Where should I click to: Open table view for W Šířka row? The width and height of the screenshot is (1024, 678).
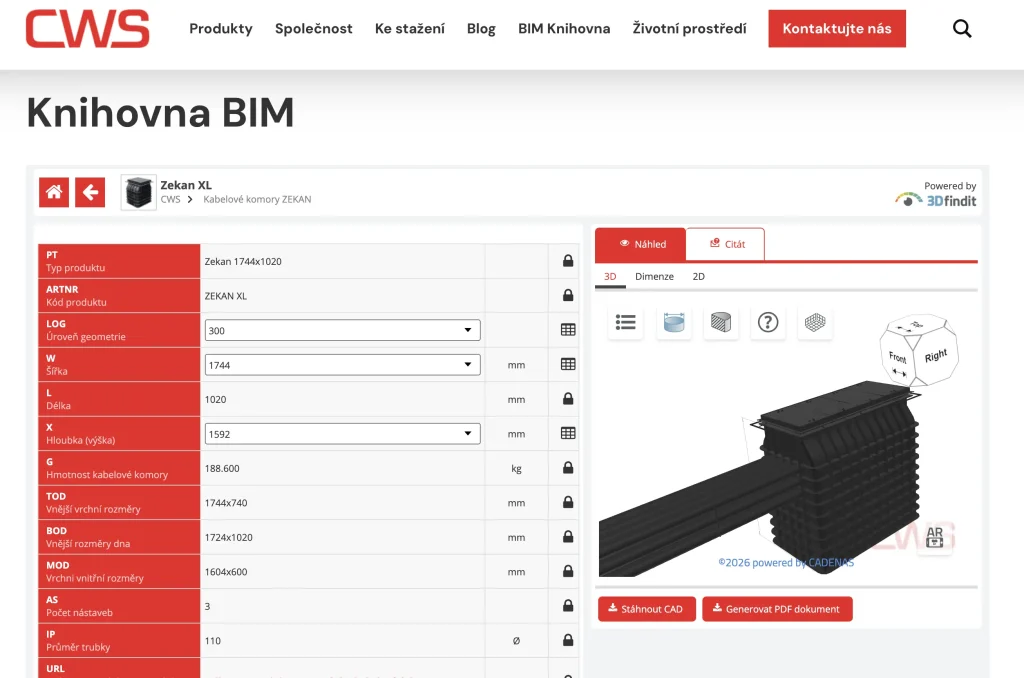[x=568, y=364]
